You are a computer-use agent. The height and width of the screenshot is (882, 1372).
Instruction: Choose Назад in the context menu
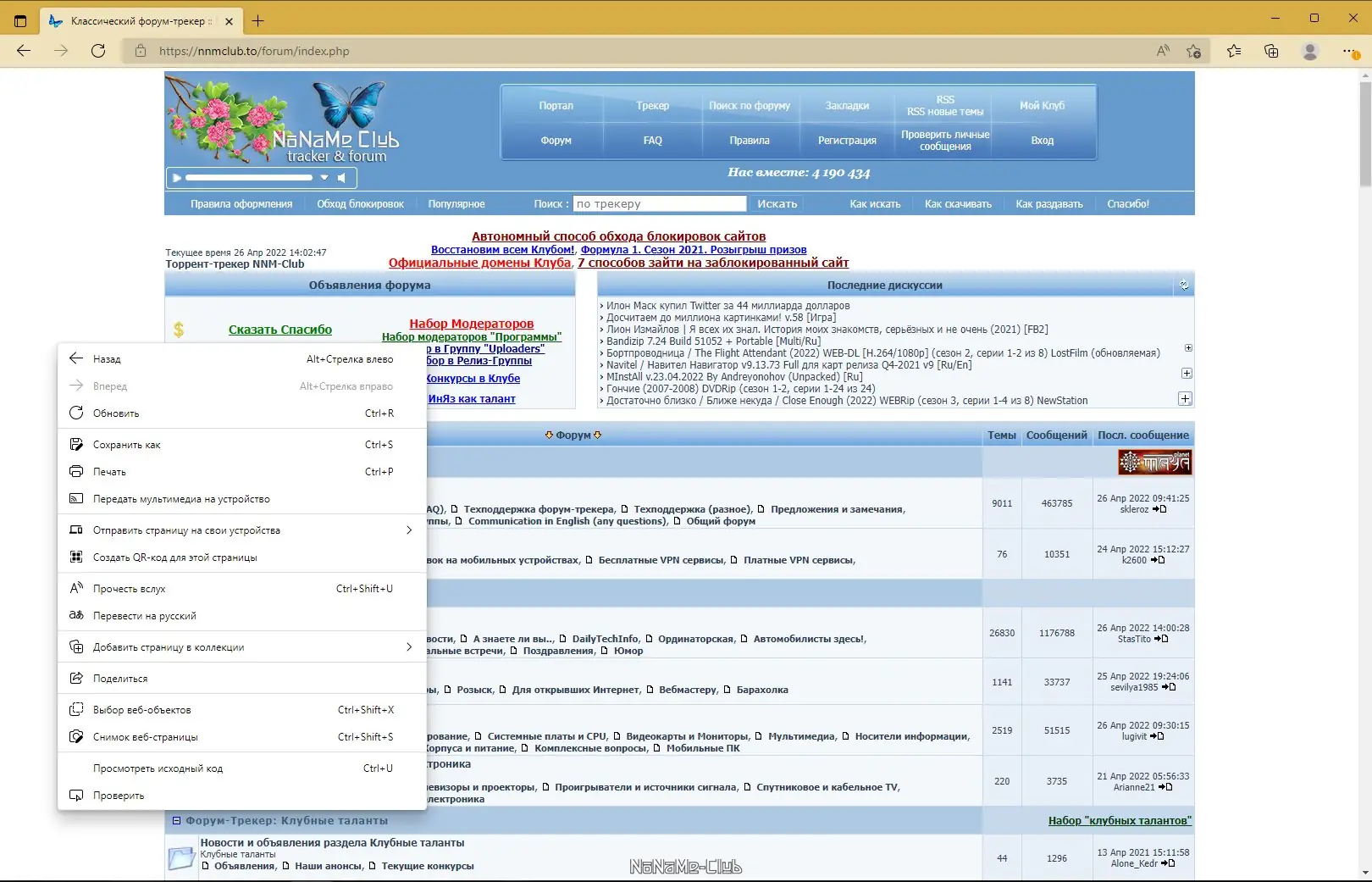click(x=242, y=359)
